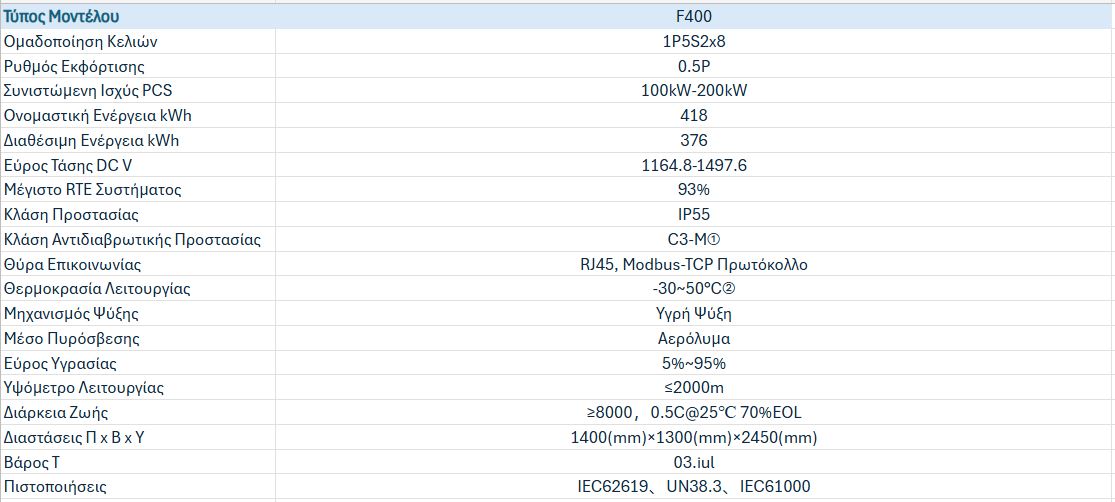The image size is (1115, 502).
Task: Click the 100kW-200kW power value cell
Action: click(693, 91)
